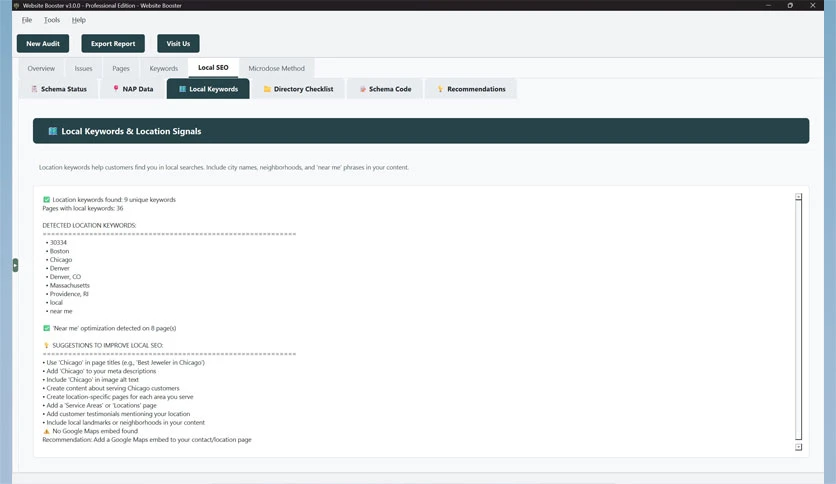Restore down the Website Booster window
The height and width of the screenshot is (484, 836).
790,5
